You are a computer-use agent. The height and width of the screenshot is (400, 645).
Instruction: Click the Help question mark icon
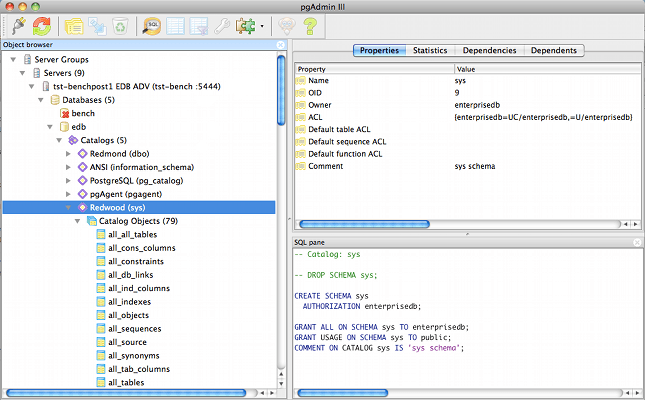(x=310, y=26)
